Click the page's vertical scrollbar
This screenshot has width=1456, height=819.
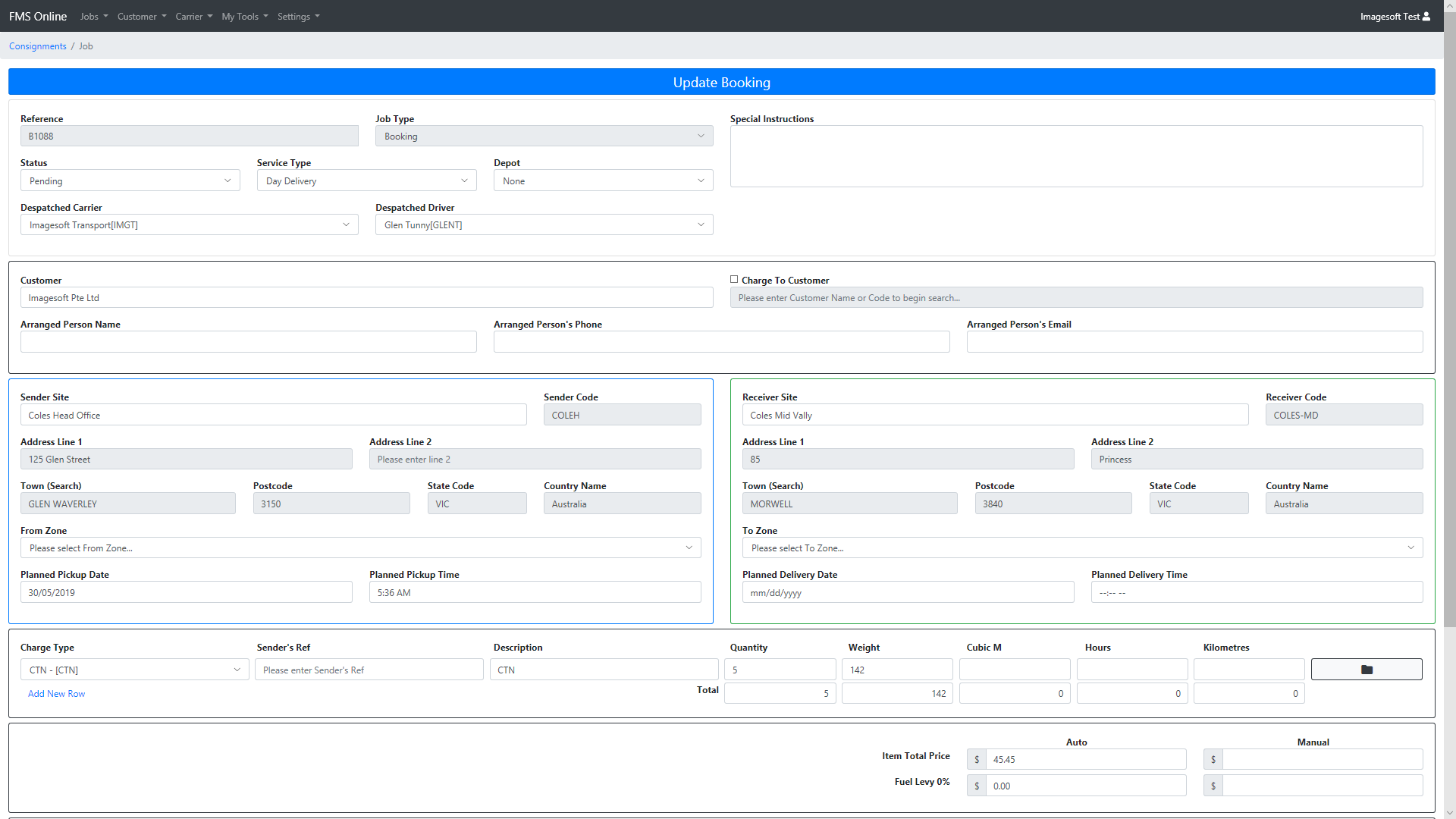pos(1449,318)
